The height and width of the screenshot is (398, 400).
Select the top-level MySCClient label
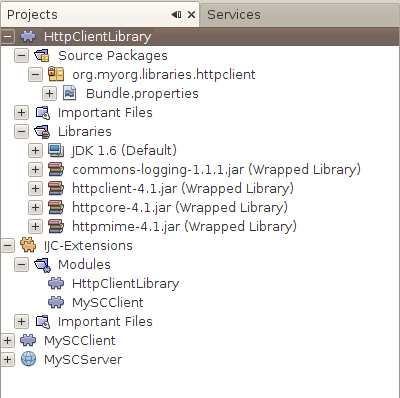click(x=80, y=341)
